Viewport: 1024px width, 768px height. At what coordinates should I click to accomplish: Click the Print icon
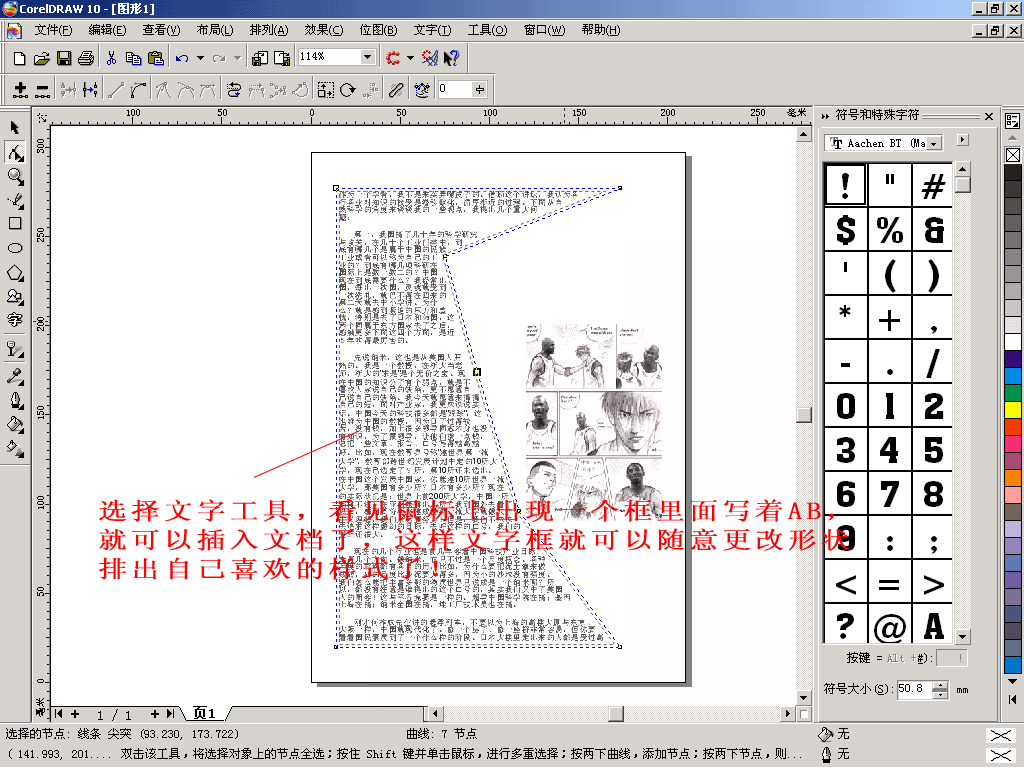[x=86, y=58]
